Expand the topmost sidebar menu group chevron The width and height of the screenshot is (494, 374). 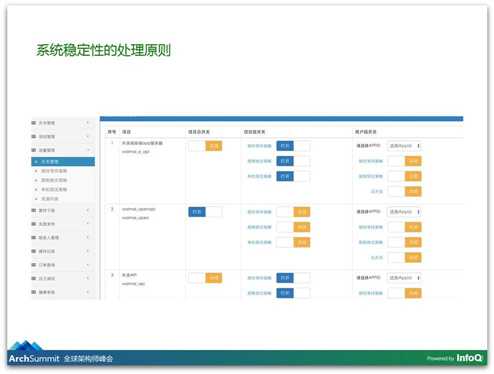(88, 123)
